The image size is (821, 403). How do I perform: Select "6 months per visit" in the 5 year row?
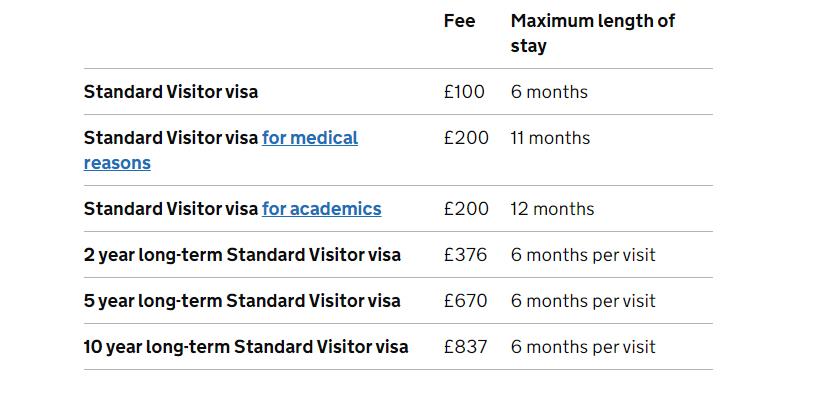(583, 301)
